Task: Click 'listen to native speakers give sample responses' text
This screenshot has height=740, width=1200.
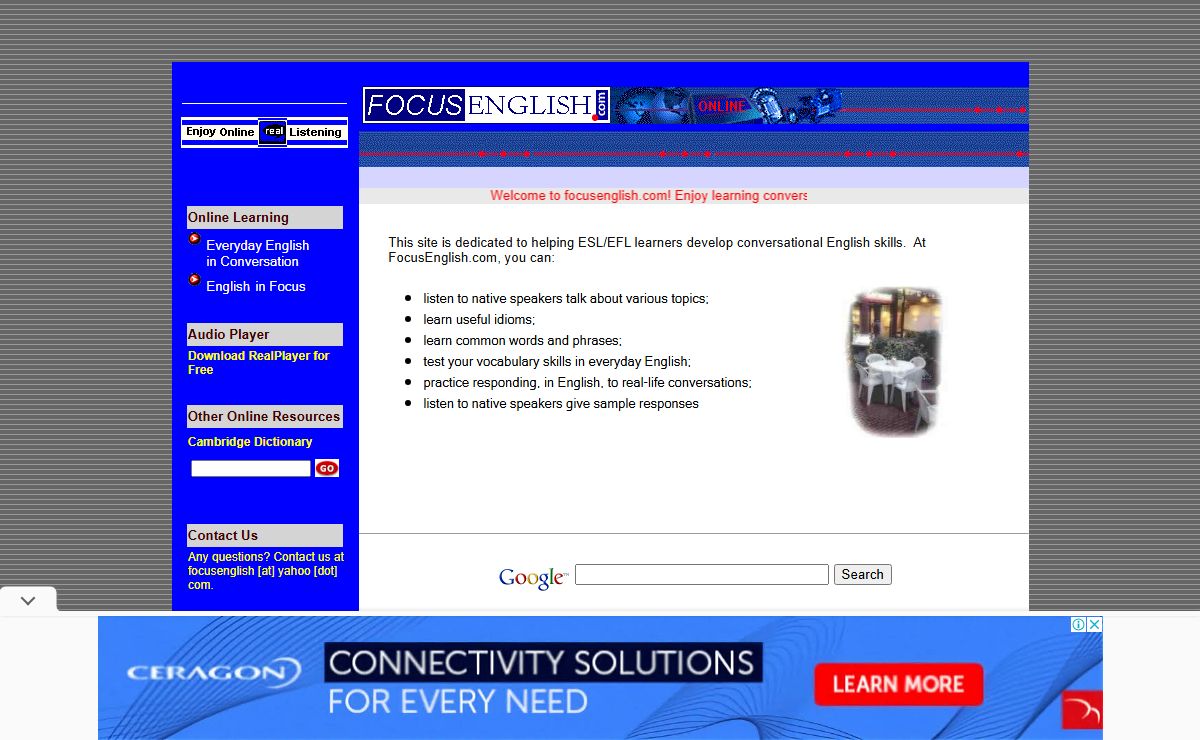Action: tap(561, 403)
